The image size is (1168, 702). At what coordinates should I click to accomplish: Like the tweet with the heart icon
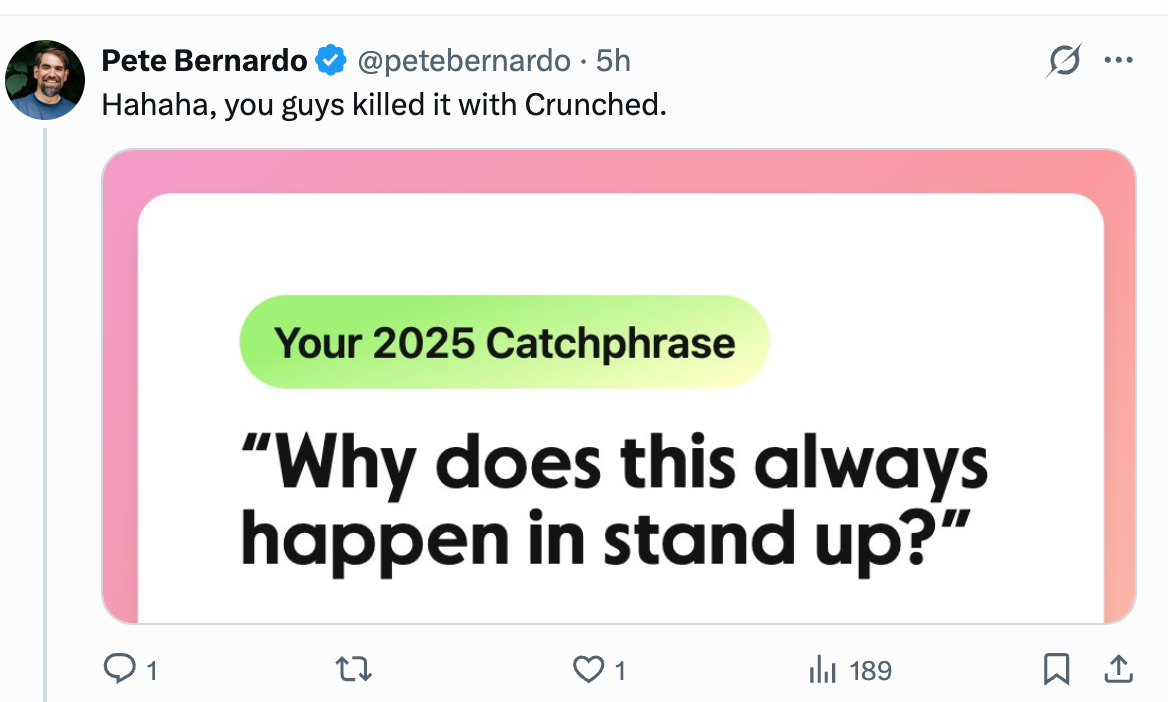[589, 669]
